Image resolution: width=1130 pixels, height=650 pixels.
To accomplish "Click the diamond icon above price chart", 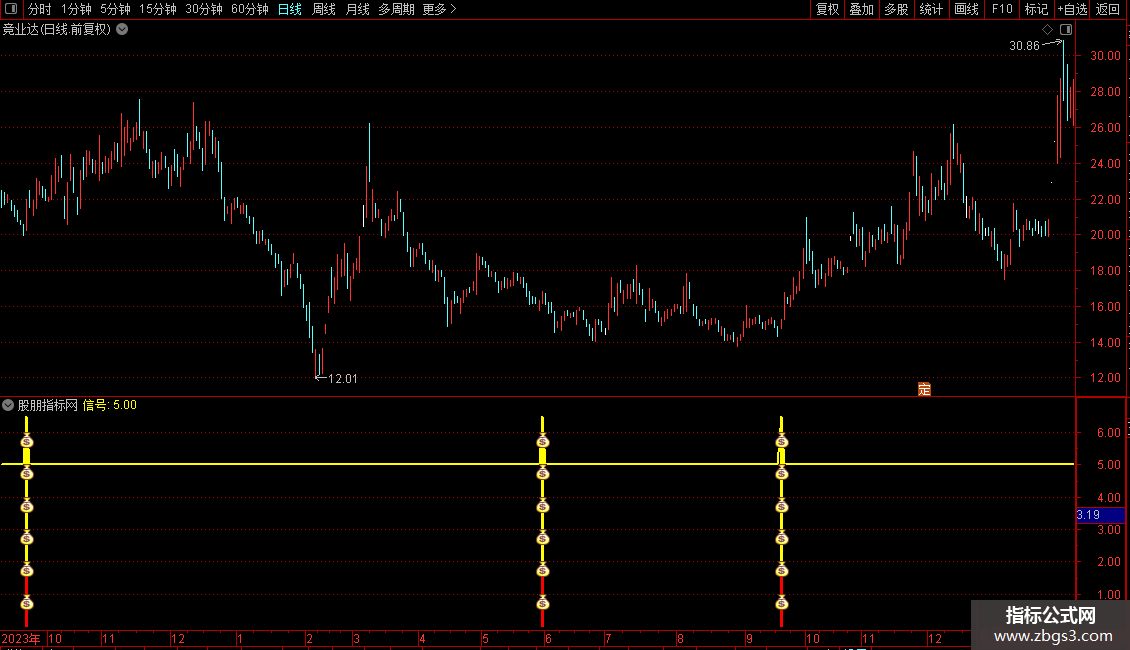I will click(1048, 30).
